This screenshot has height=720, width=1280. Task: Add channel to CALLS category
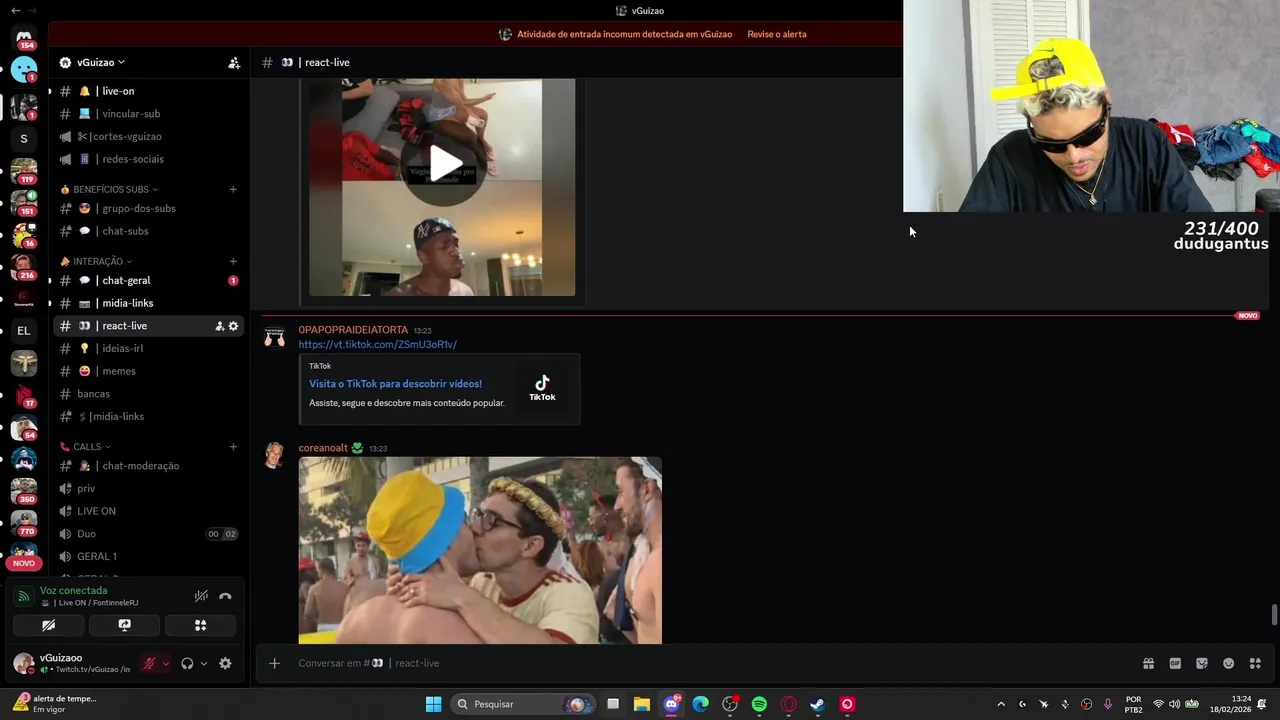point(233,446)
